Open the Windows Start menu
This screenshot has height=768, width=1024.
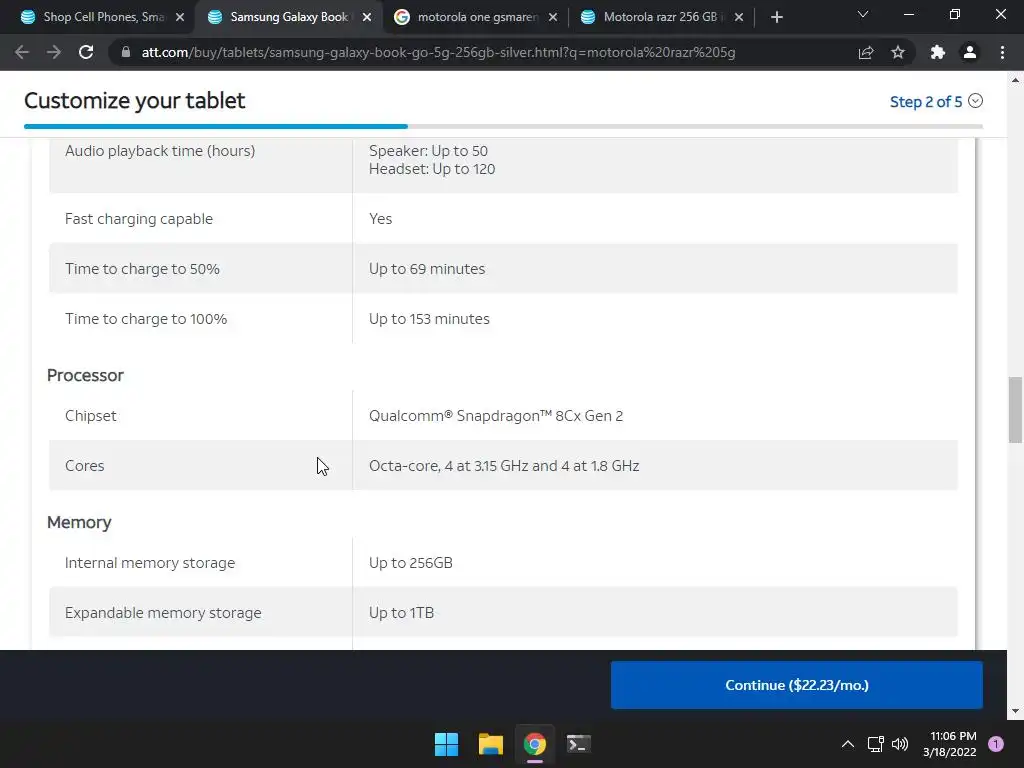click(x=447, y=744)
